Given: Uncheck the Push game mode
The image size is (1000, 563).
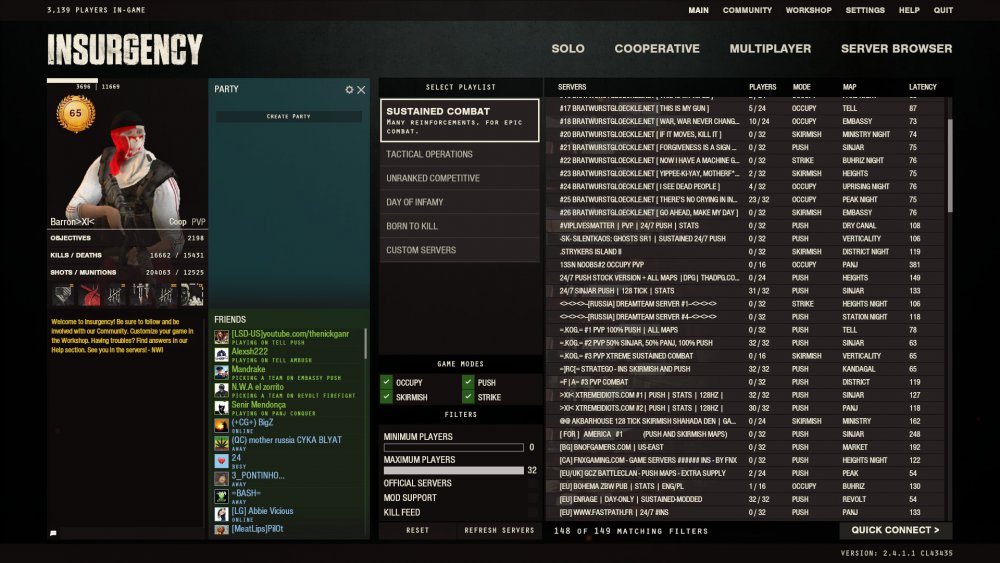Looking at the screenshot, I should click(x=468, y=382).
